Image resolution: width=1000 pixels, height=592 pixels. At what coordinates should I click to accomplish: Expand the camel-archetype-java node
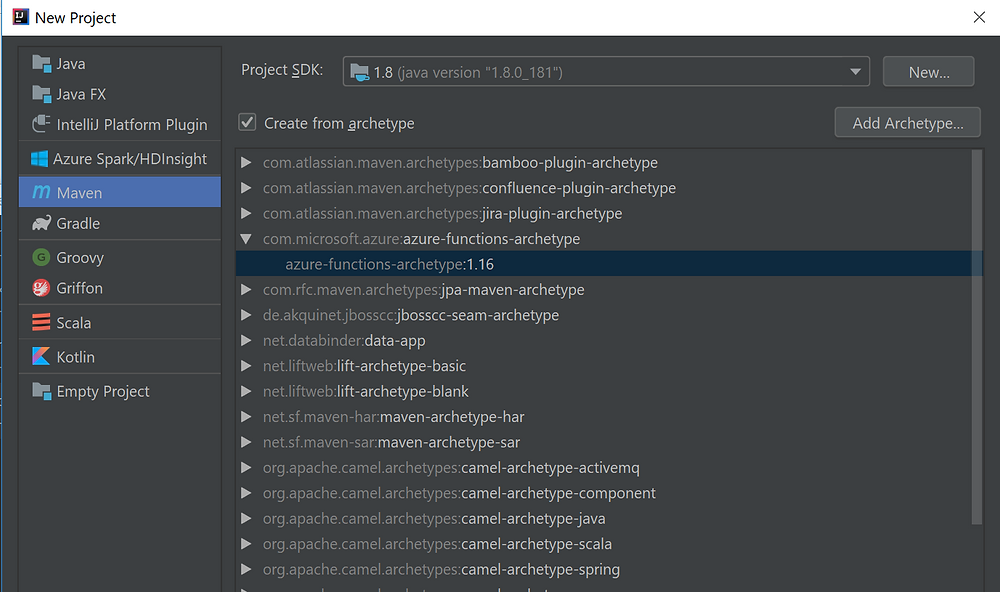(x=246, y=519)
